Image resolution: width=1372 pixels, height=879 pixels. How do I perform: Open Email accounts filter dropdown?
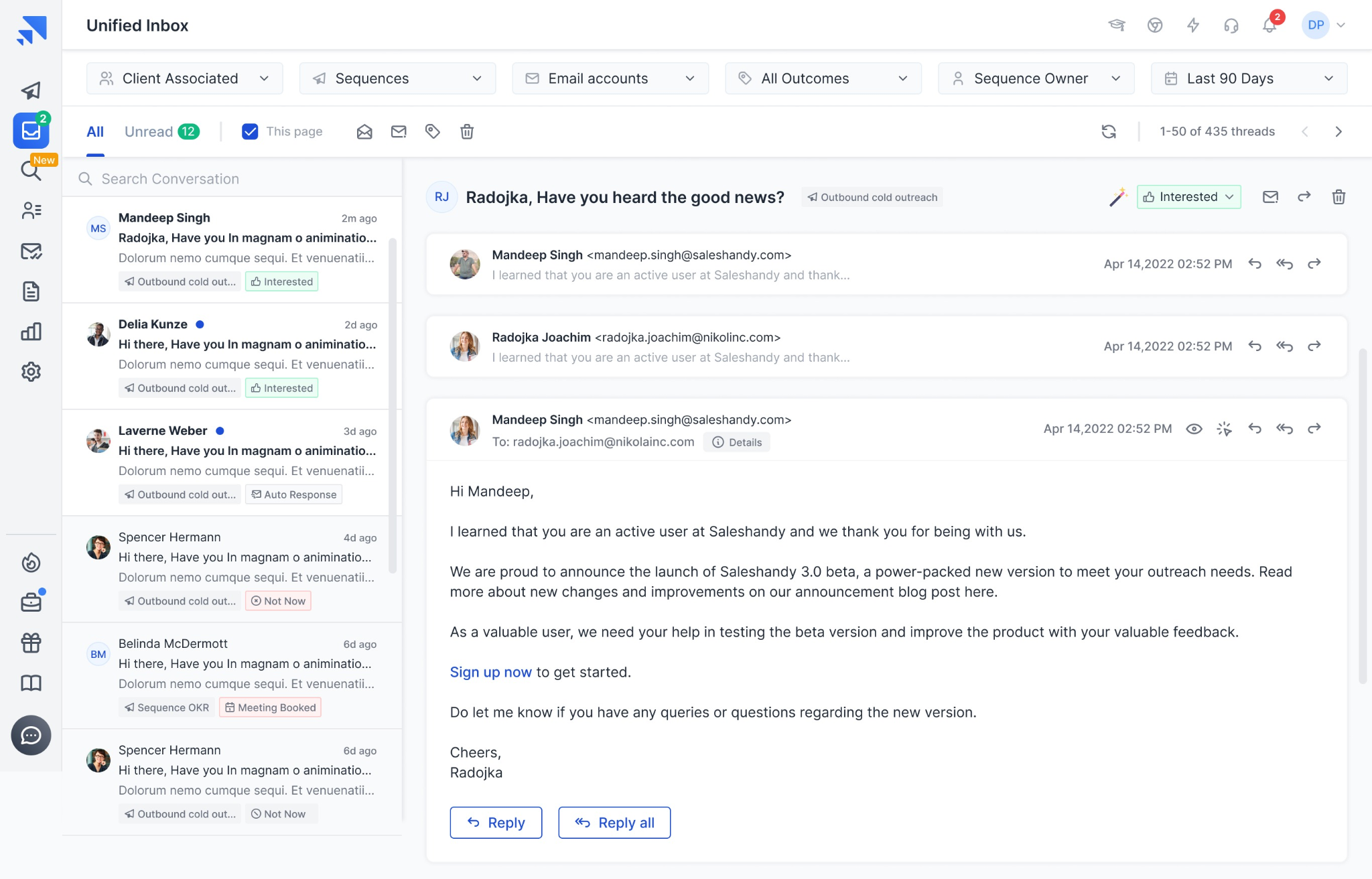(x=611, y=78)
